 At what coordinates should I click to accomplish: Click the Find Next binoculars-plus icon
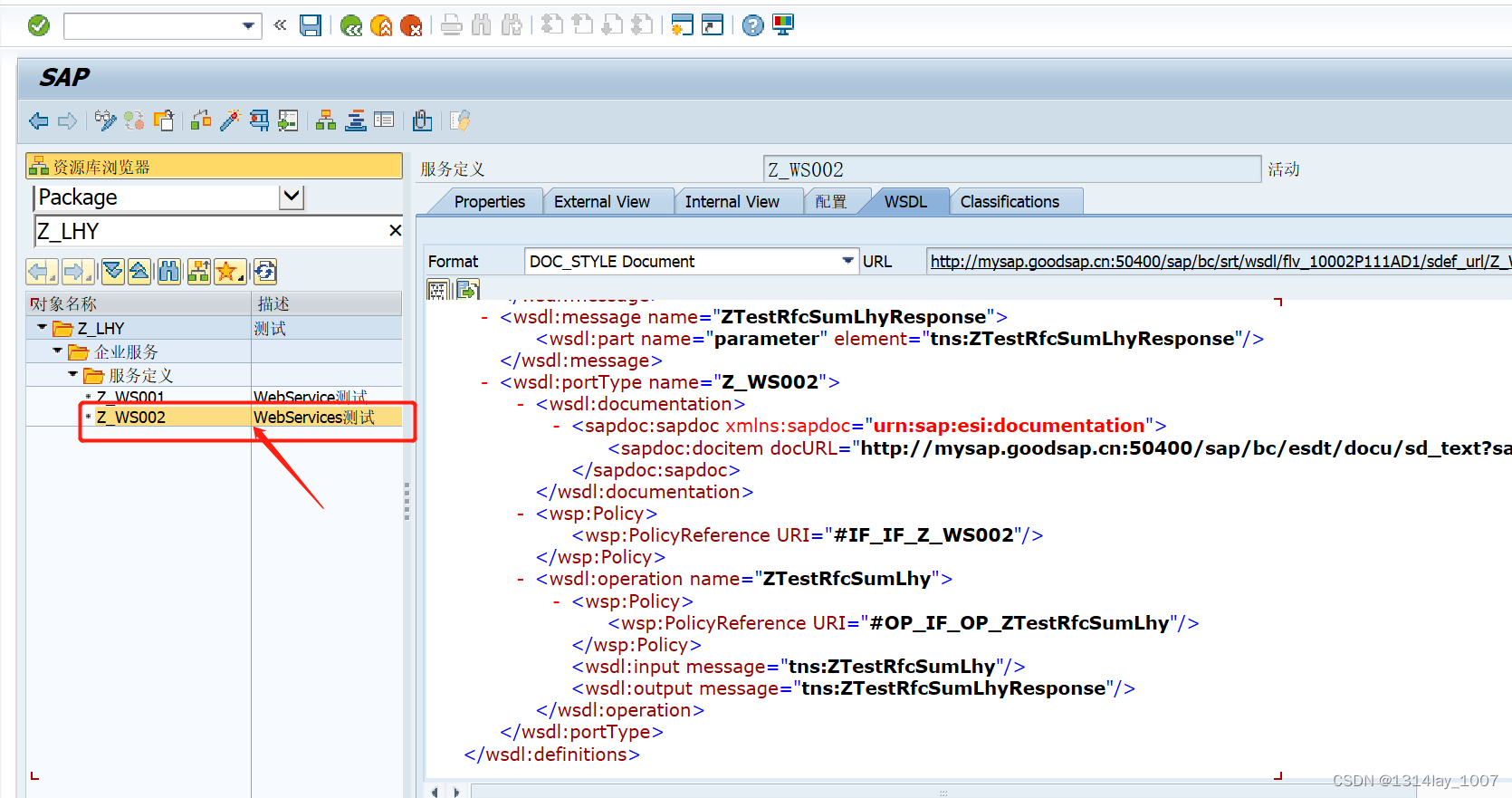[x=512, y=25]
